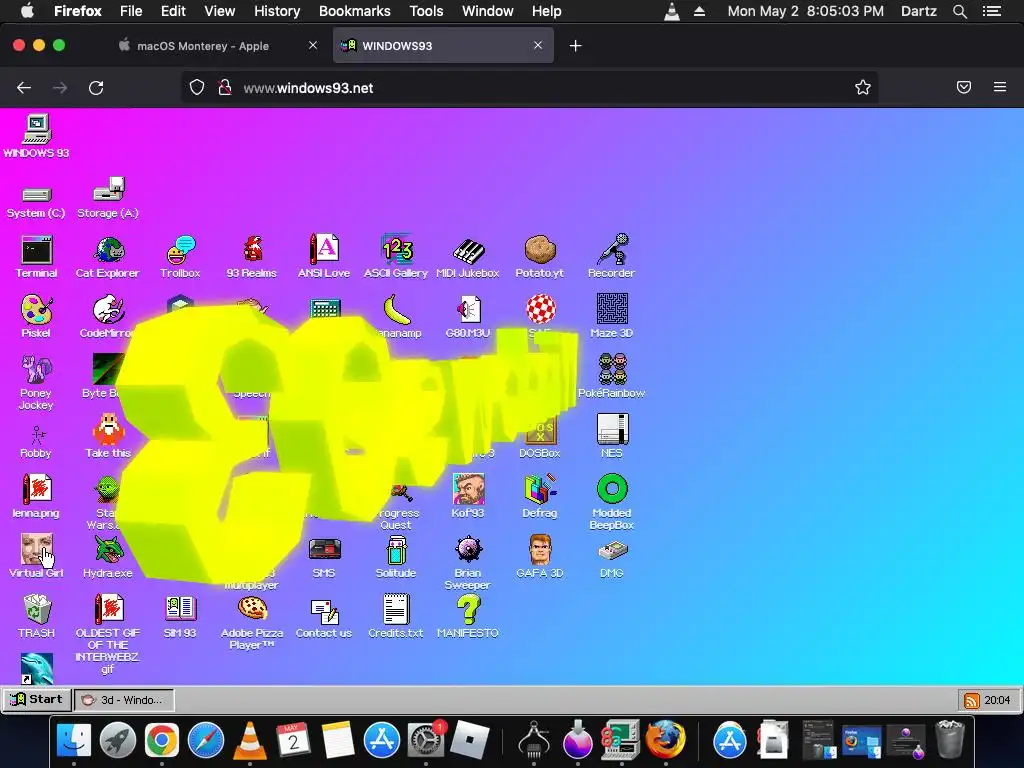Image resolution: width=1024 pixels, height=768 pixels.
Task: Open a new Firefox tab
Action: tap(575, 46)
